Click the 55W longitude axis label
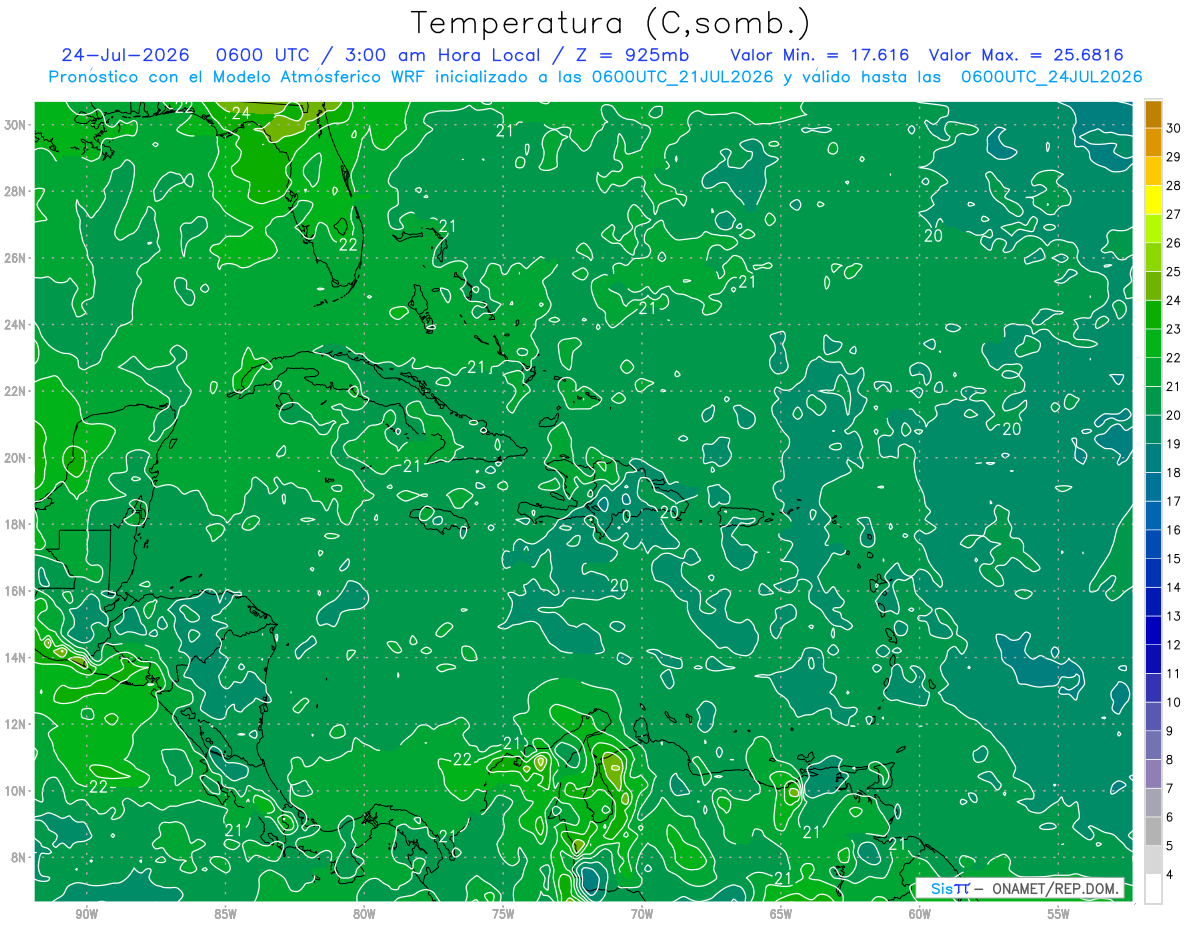The height and width of the screenshot is (927, 1200). pos(1059,914)
